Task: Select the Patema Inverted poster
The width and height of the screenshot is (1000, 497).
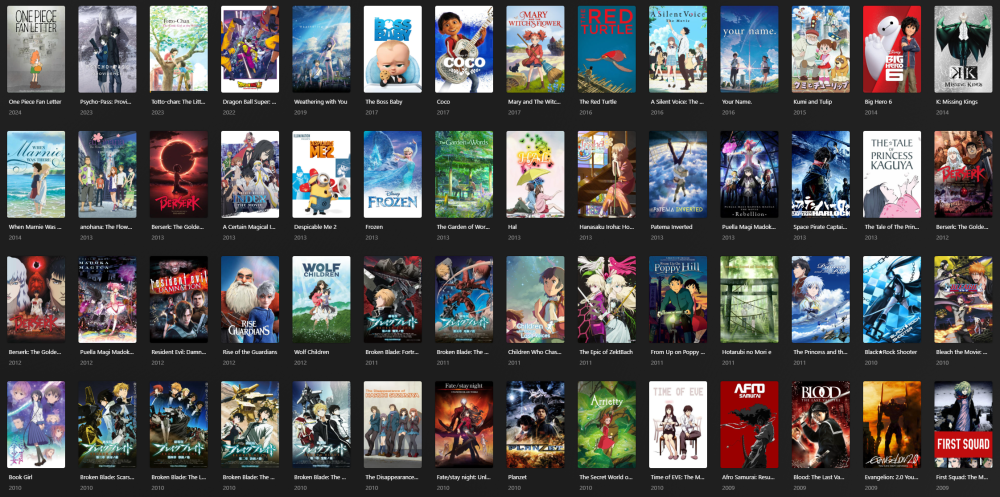Action: [678, 174]
